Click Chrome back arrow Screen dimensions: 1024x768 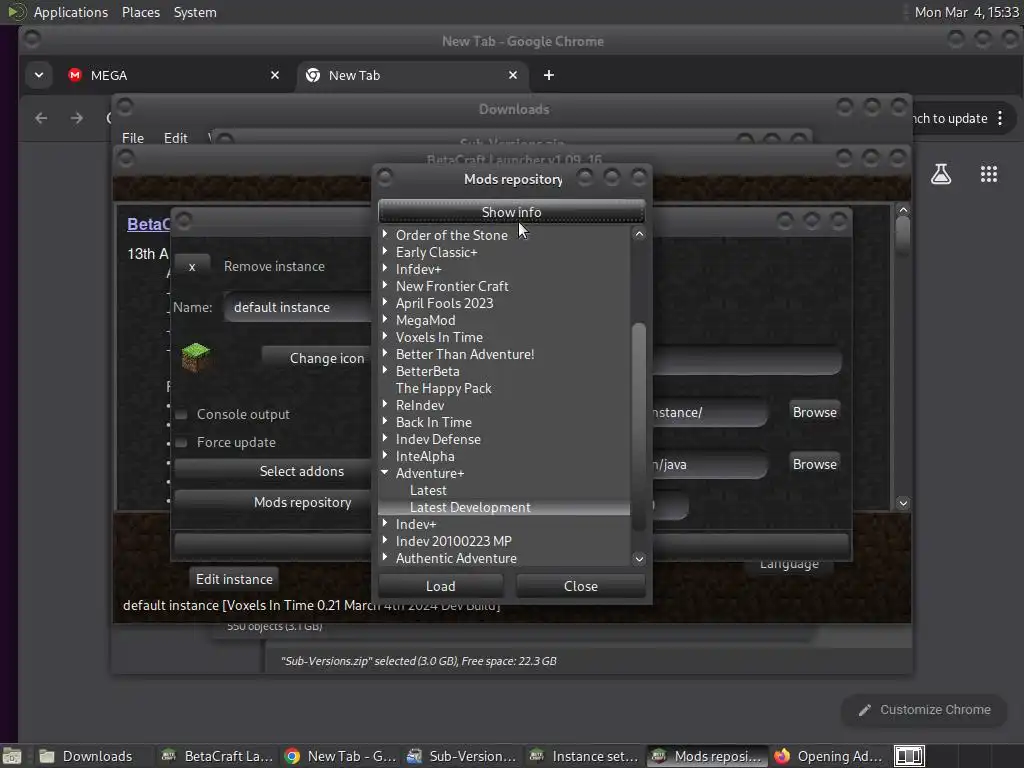(x=41, y=118)
